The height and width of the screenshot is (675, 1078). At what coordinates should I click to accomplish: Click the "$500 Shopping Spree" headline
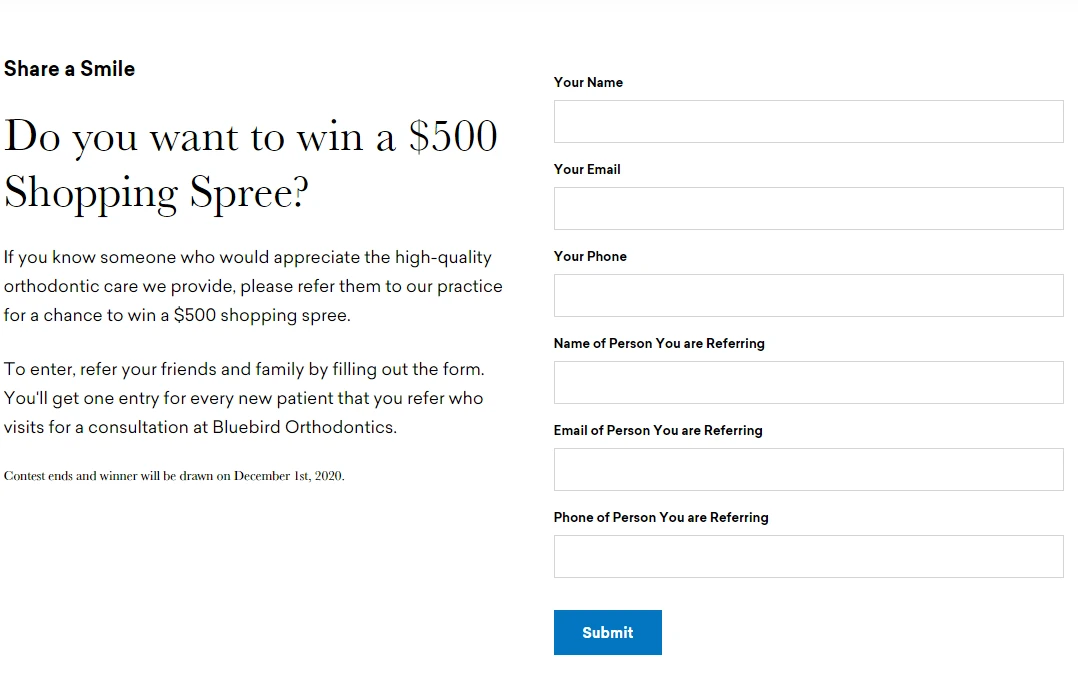(x=250, y=164)
